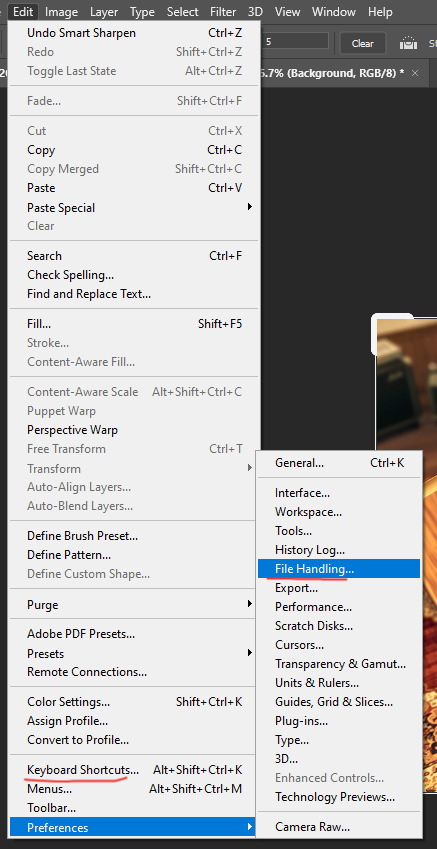Open 3D preferences in submenu
The image size is (437, 849).
coord(339,759)
